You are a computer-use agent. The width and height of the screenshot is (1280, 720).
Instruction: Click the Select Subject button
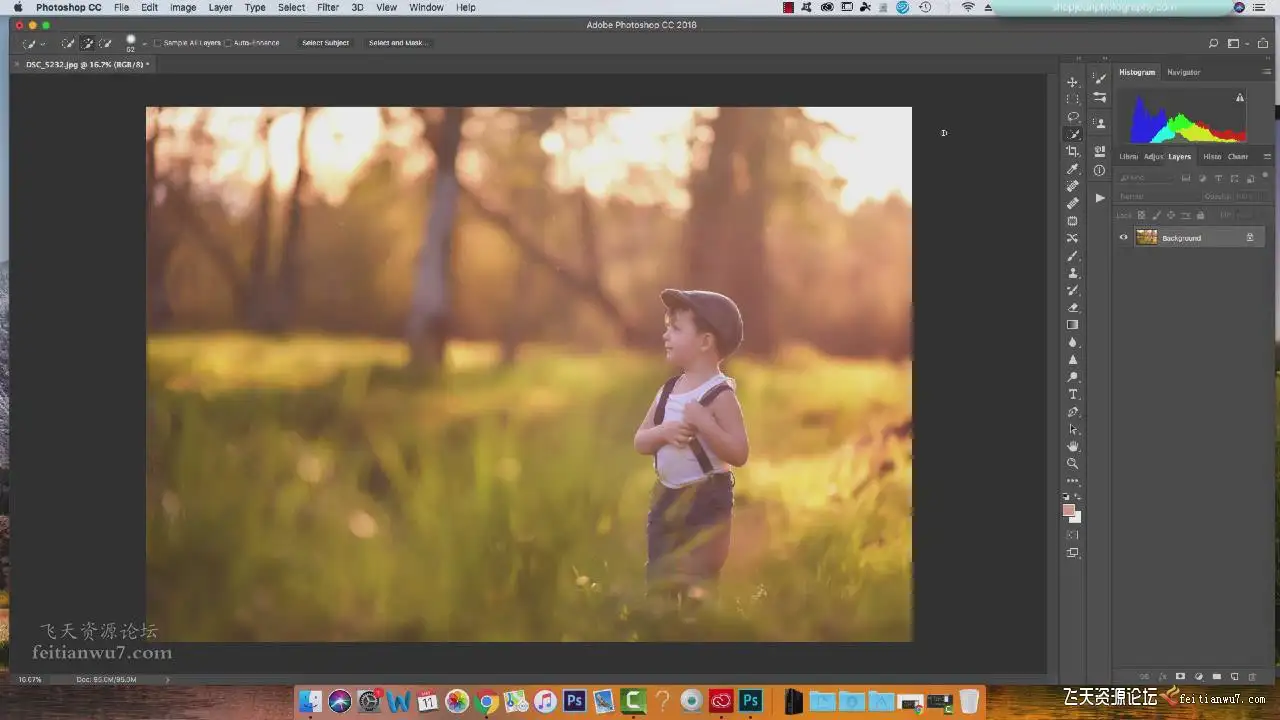tap(325, 43)
